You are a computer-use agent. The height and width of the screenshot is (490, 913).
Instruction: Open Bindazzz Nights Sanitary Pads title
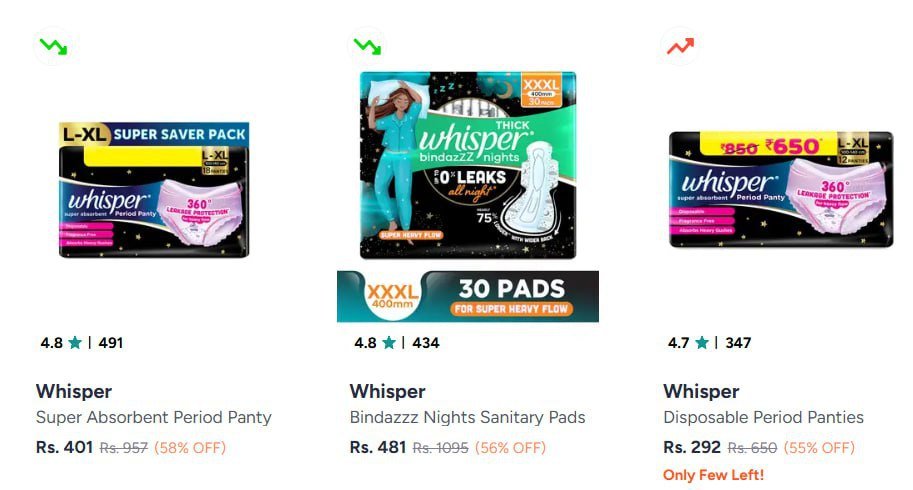[468, 417]
